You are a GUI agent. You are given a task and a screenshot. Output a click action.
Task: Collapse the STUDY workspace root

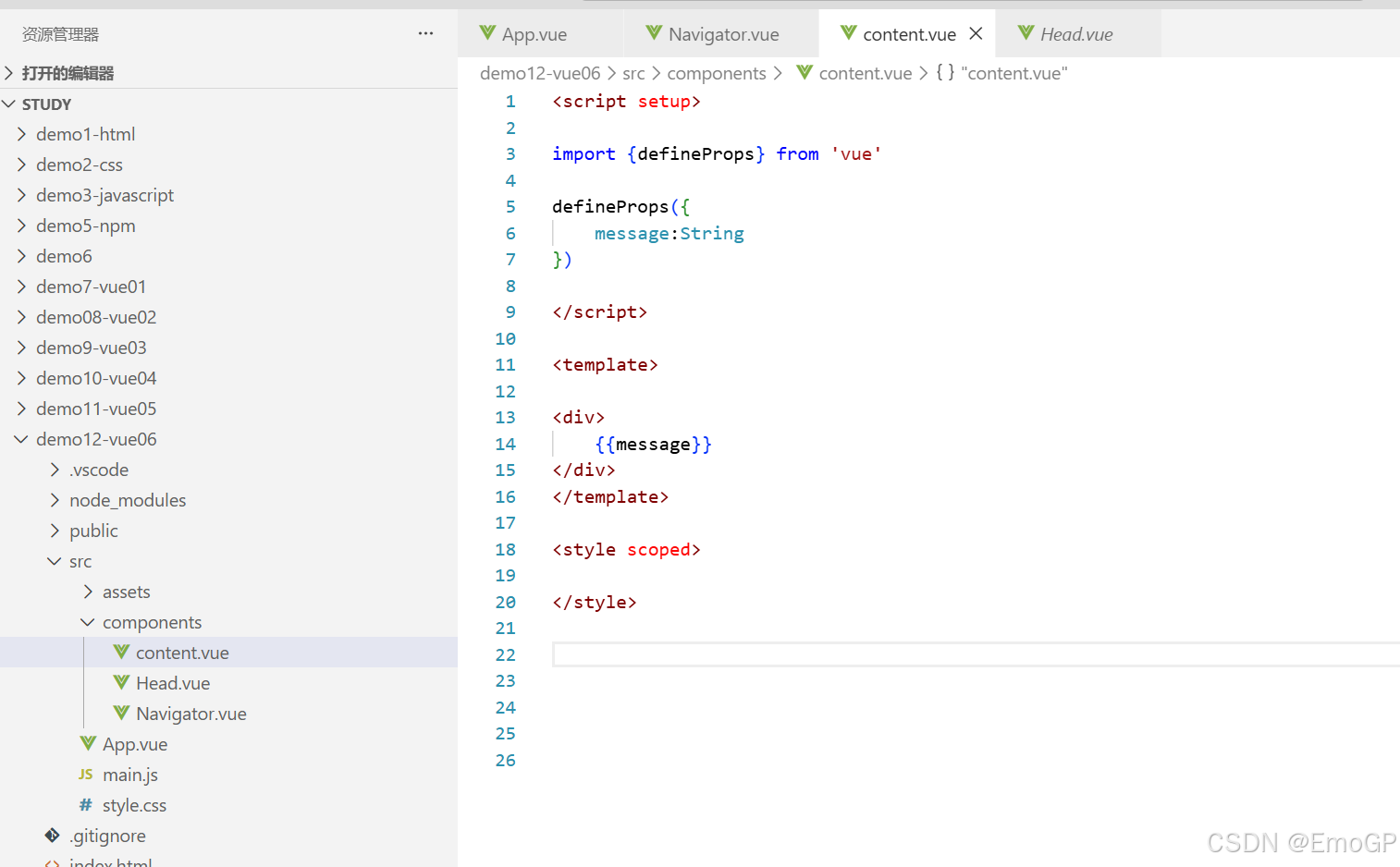(x=8, y=104)
